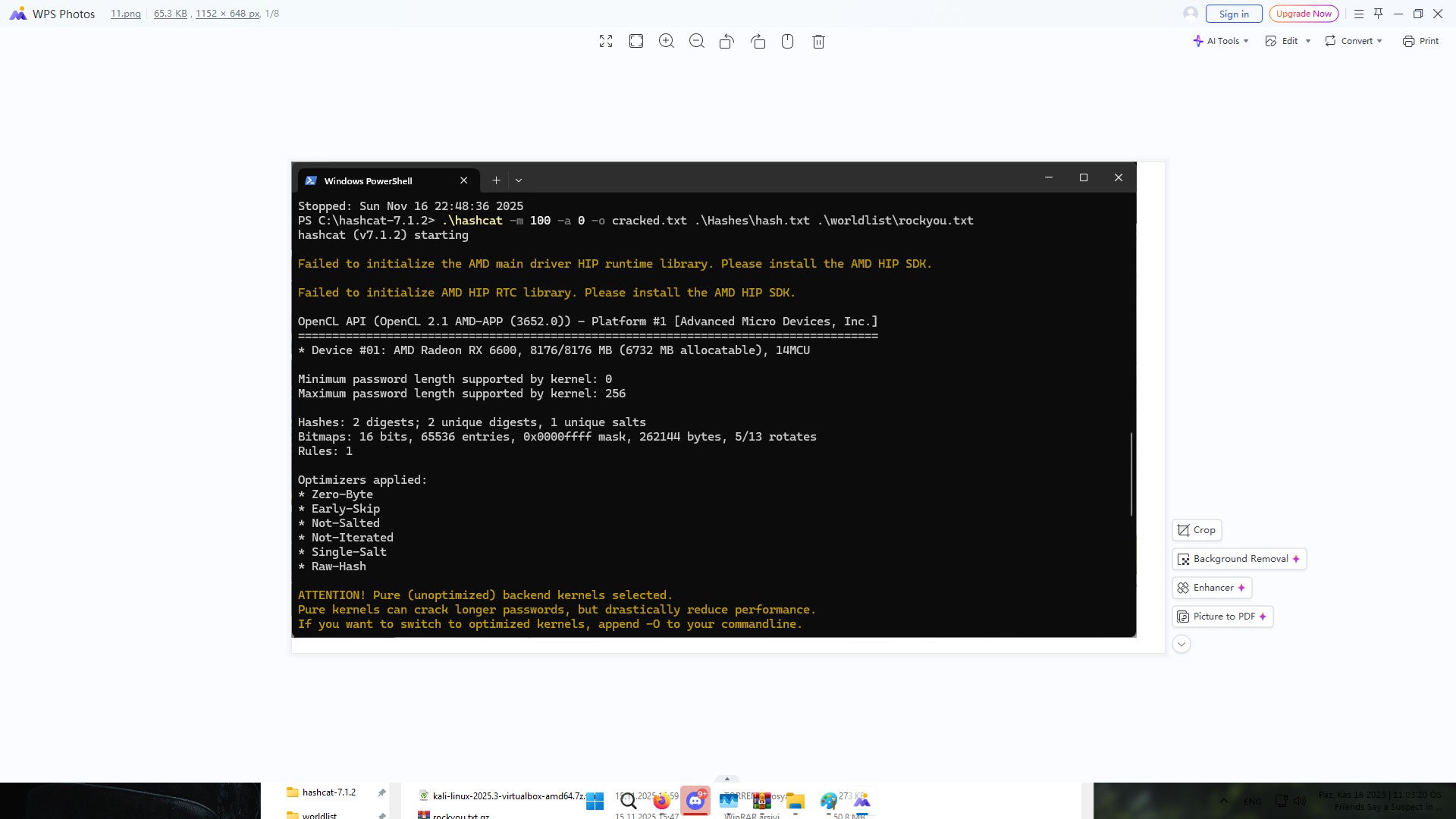Restore down the WPS Photos window
Viewport: 1456px width, 819px height.
tap(1418, 14)
